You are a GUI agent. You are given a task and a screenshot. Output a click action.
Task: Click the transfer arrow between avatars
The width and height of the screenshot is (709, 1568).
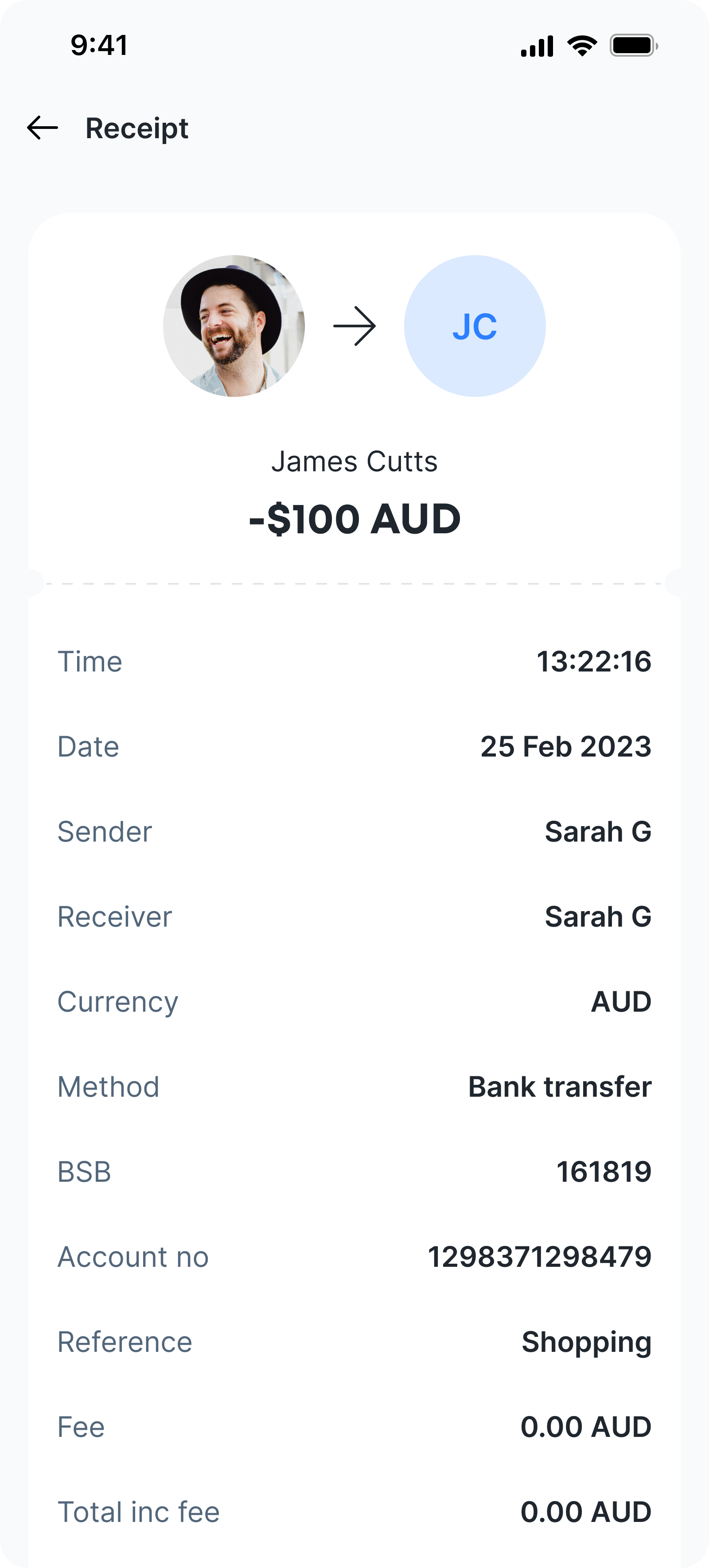[354, 326]
